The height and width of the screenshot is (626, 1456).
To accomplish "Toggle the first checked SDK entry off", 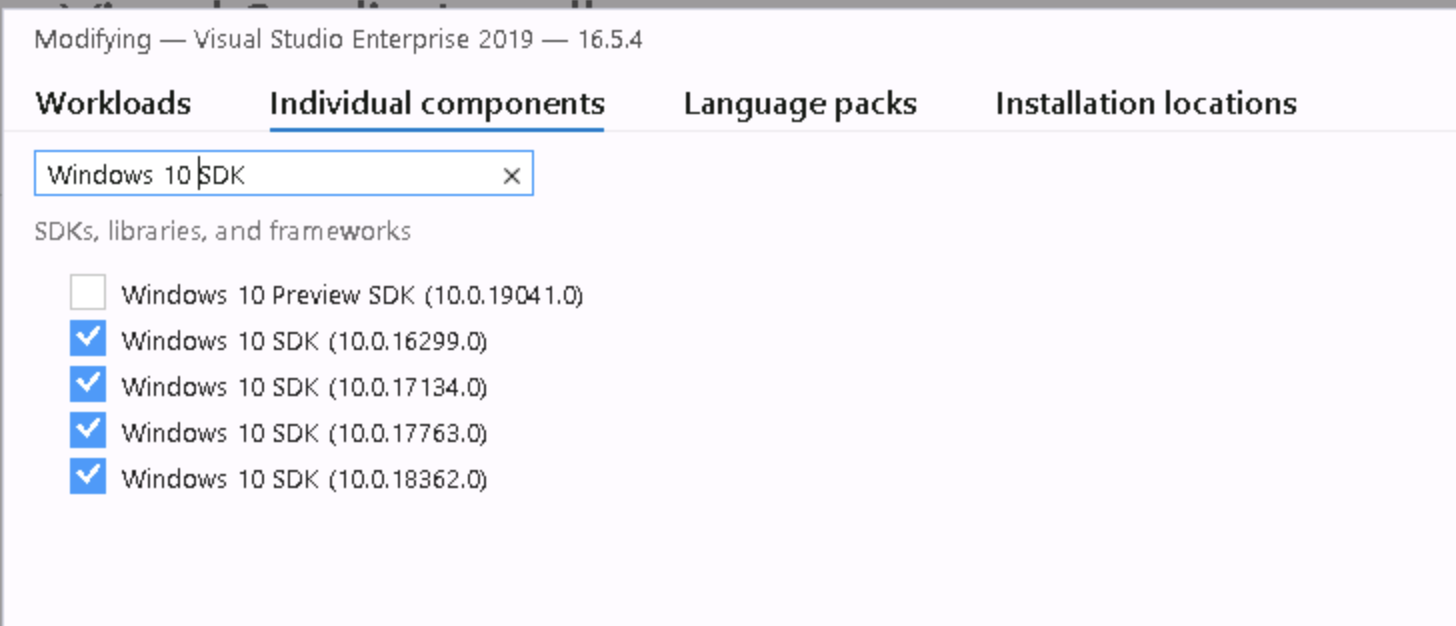I will pos(88,338).
